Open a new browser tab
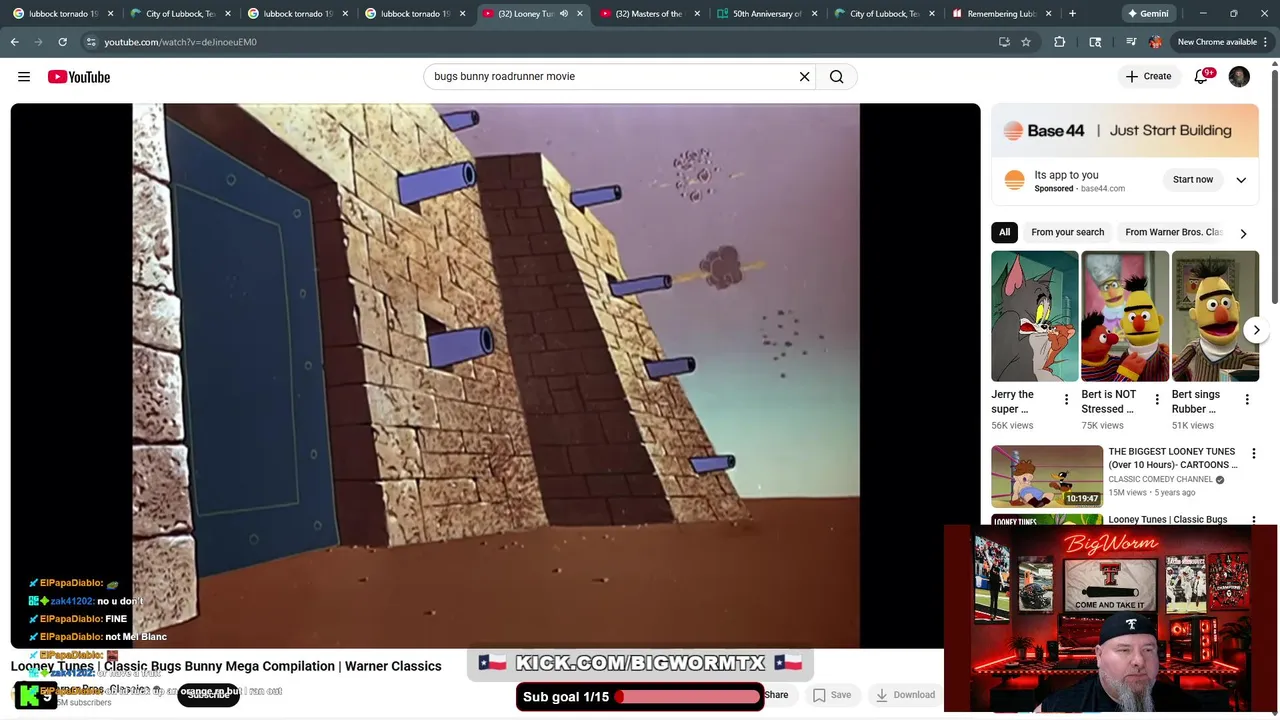 tap(1072, 14)
